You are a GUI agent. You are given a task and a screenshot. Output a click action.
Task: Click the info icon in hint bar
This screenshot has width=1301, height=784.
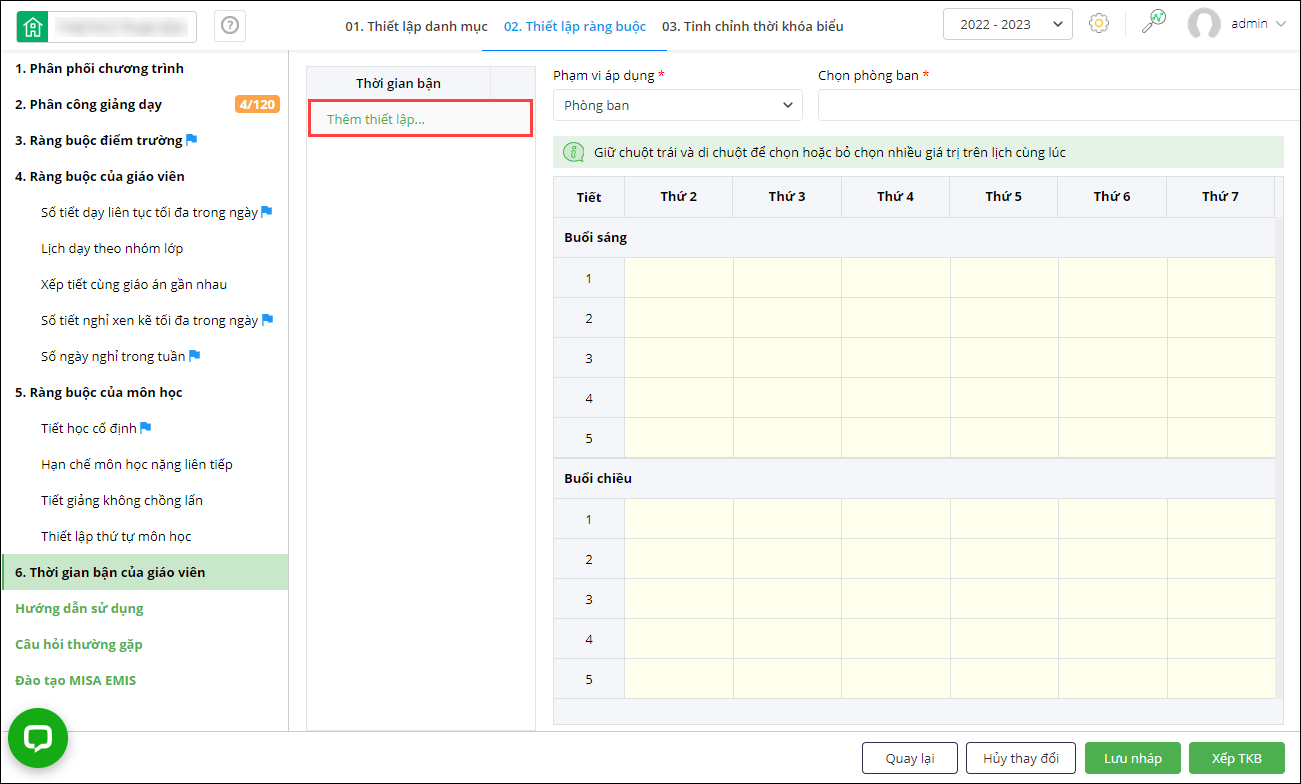tap(574, 152)
